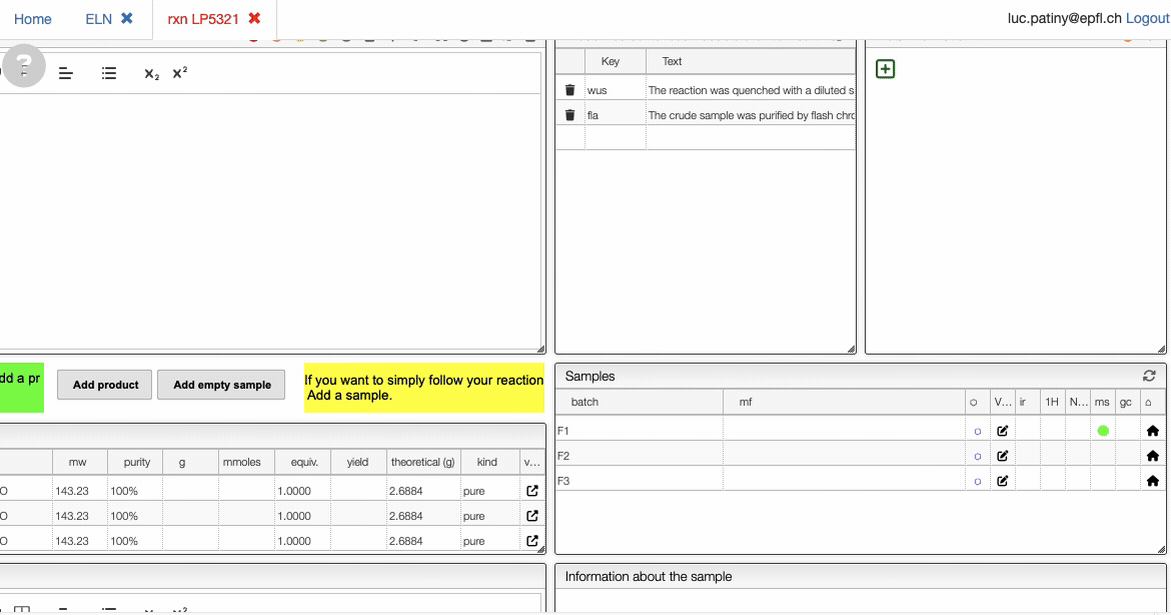Click the Add product button

[x=105, y=385]
